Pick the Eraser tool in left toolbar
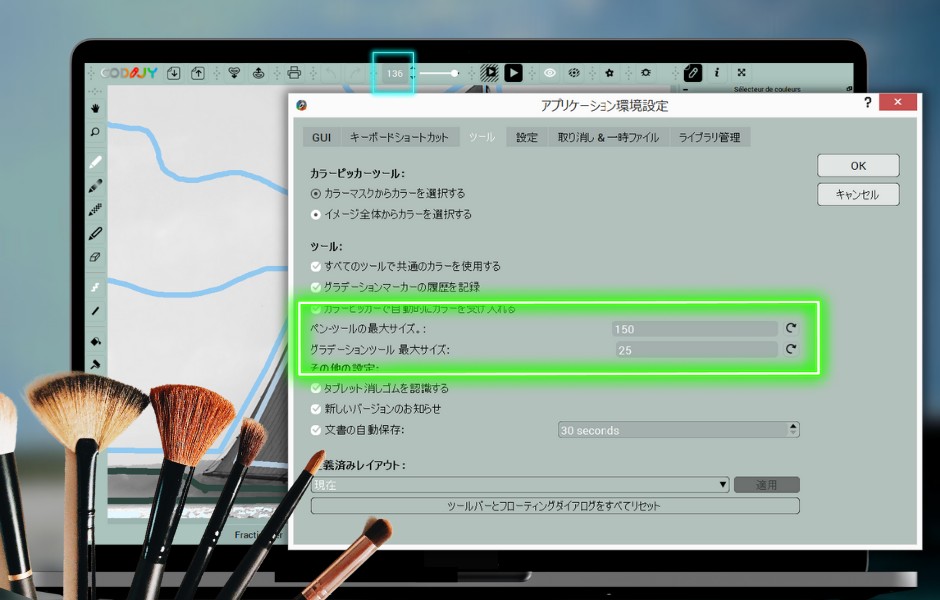This screenshot has width=940, height=600. tap(96, 257)
